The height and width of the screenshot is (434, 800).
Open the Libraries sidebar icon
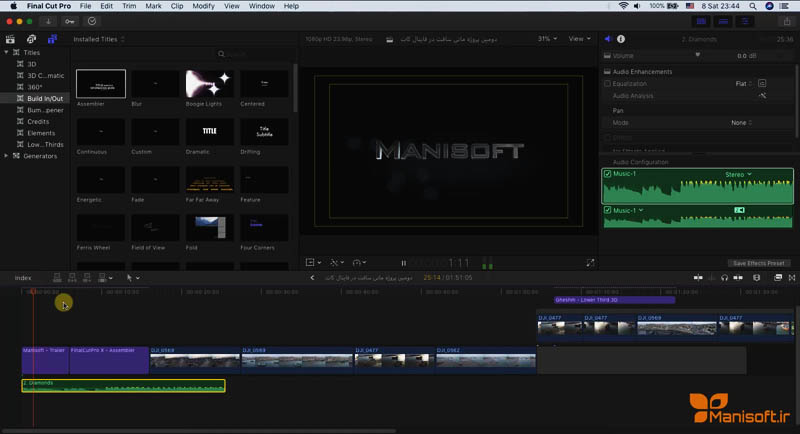(x=10, y=39)
